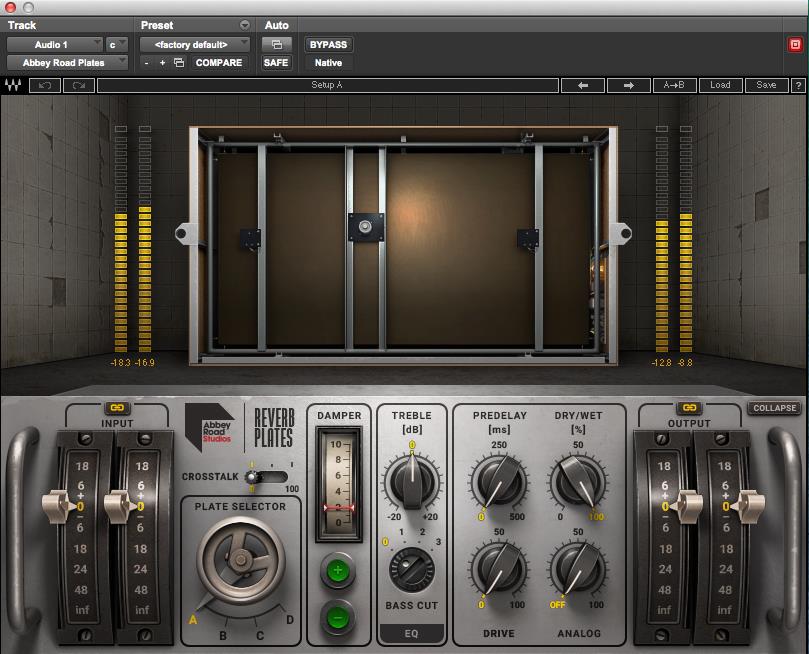Click the output peak value -12.8
The image size is (809, 654).
[x=661, y=363]
